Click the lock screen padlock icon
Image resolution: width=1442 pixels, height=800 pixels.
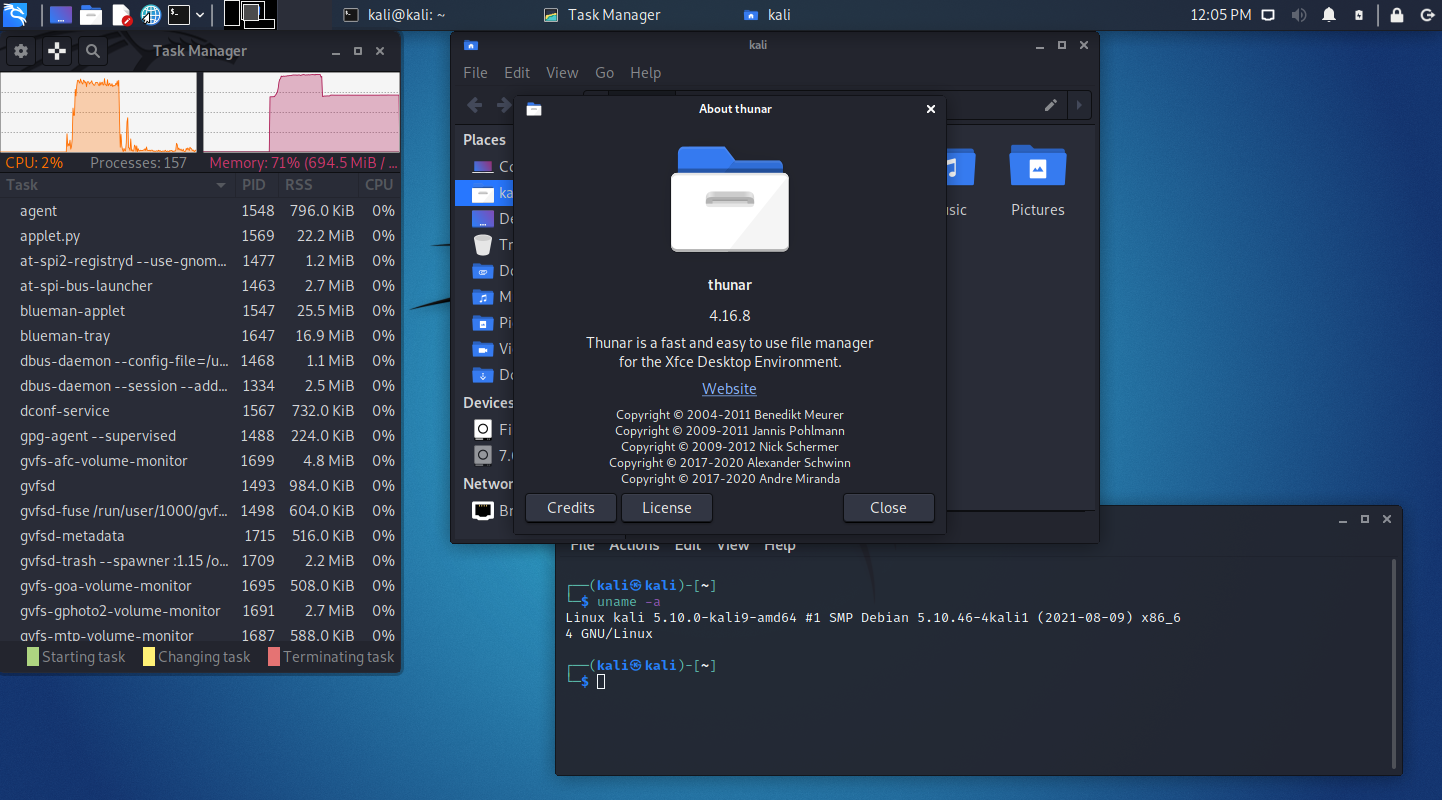[1396, 15]
